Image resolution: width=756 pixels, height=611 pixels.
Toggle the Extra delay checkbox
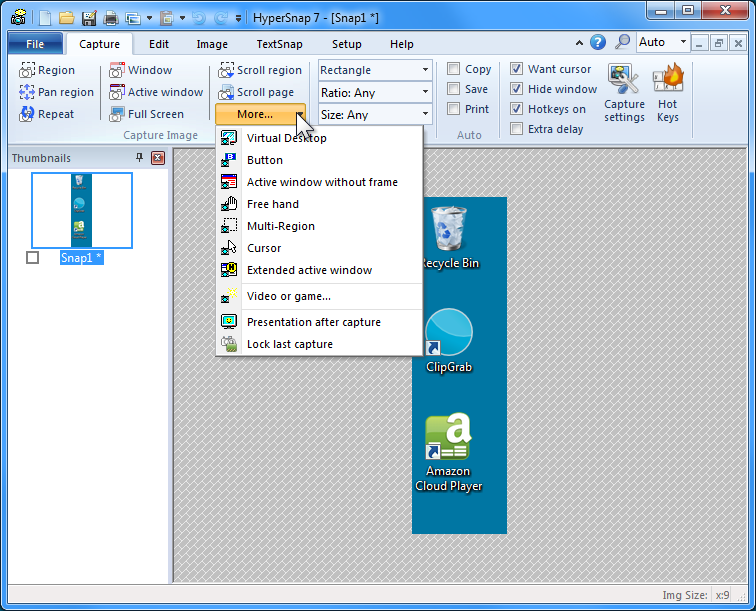tap(516, 129)
